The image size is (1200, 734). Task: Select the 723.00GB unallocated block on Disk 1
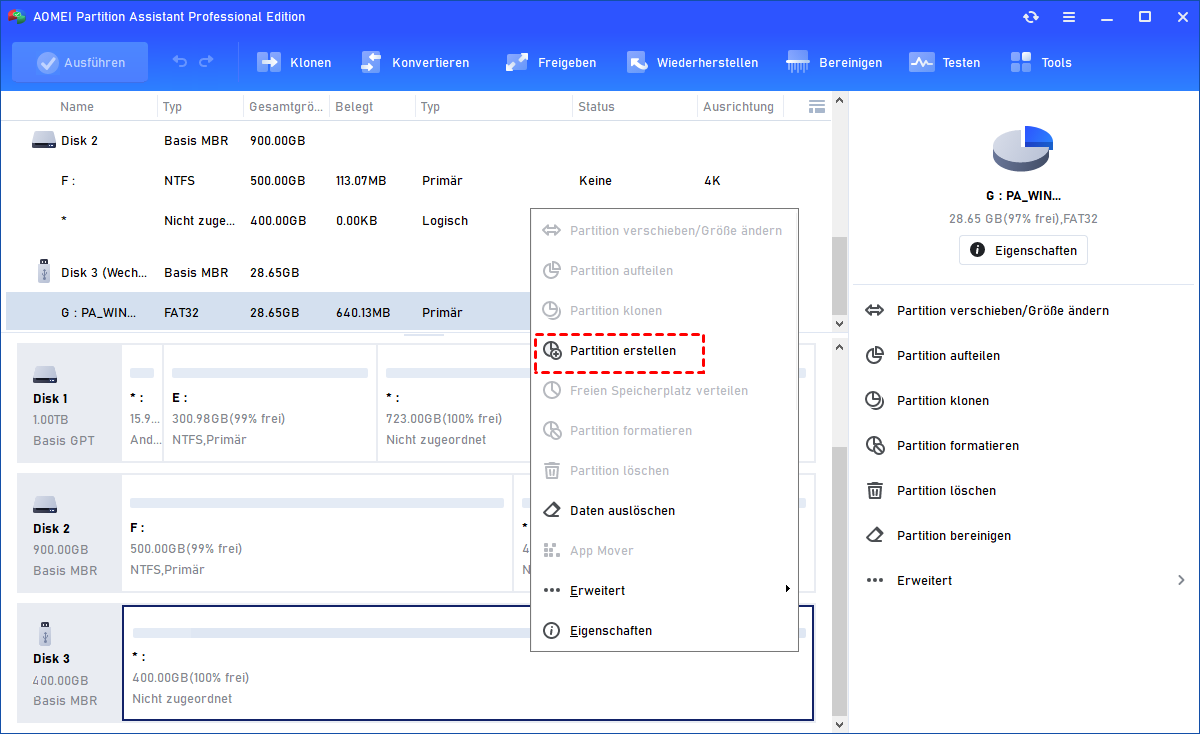tap(453, 403)
